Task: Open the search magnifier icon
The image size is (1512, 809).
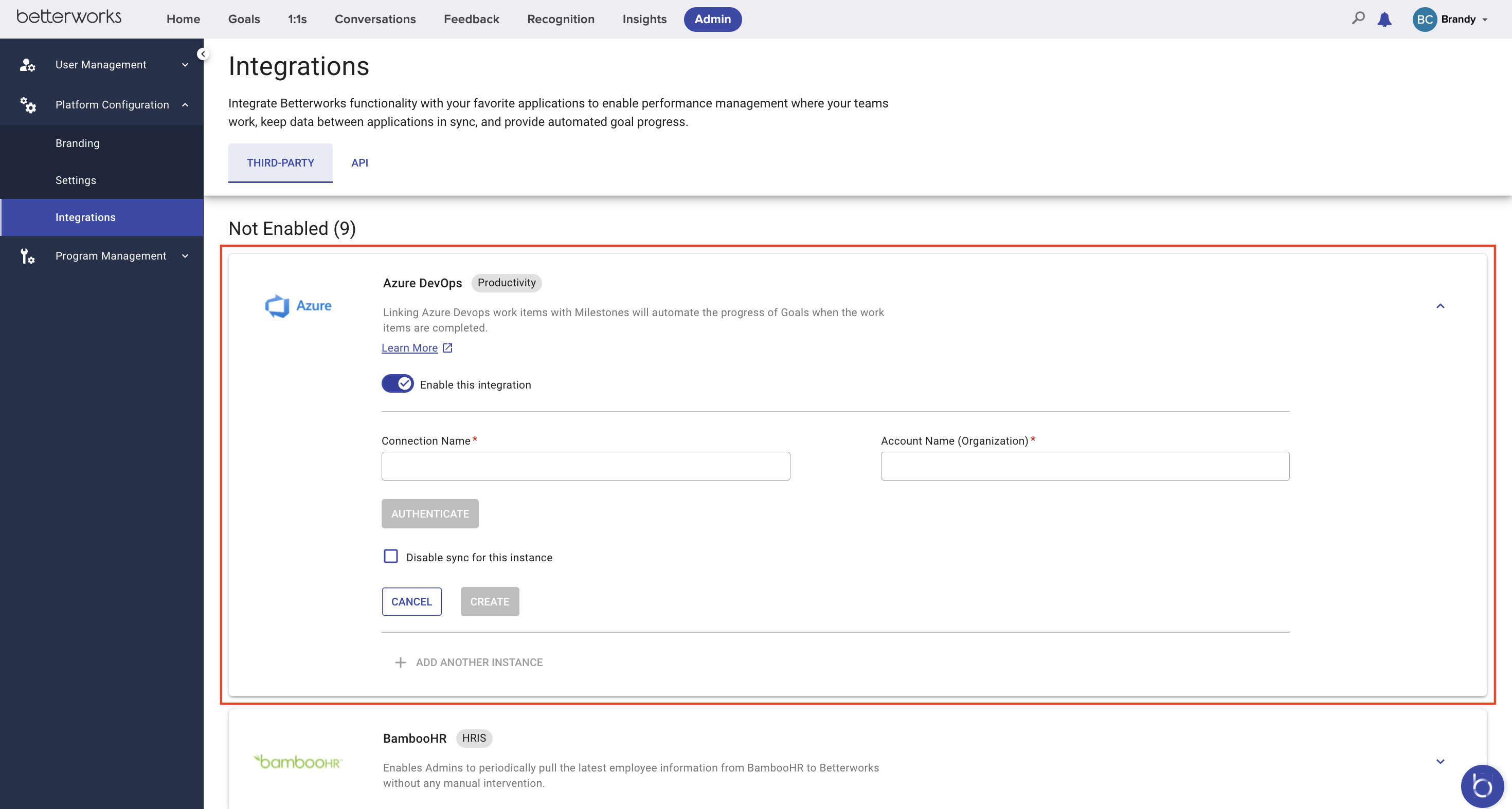Action: [x=1358, y=19]
